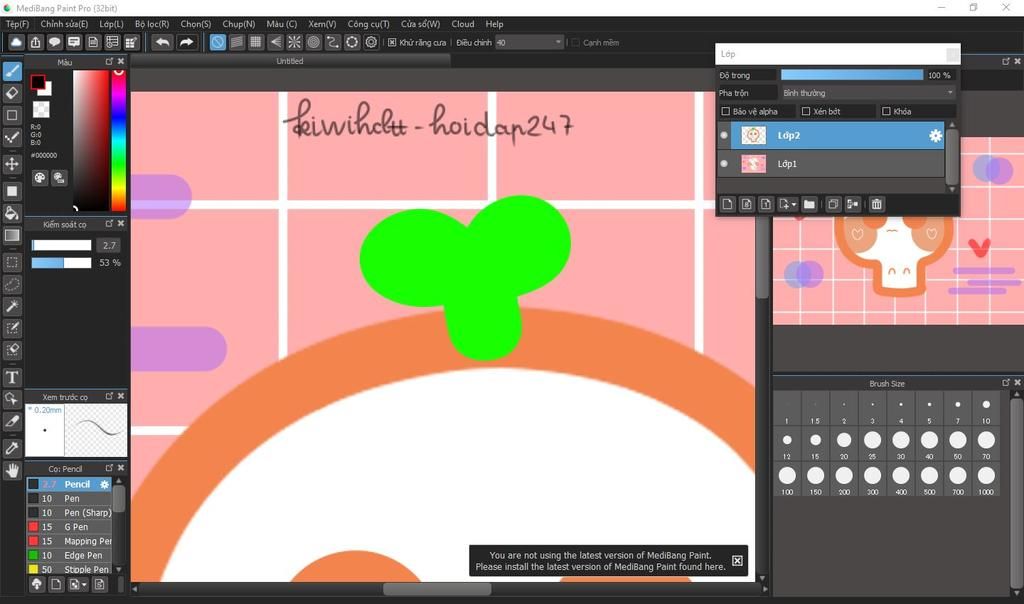Screen dimensions: 1024x604
Task: Choose brush size 1000 preset
Action: (986, 479)
